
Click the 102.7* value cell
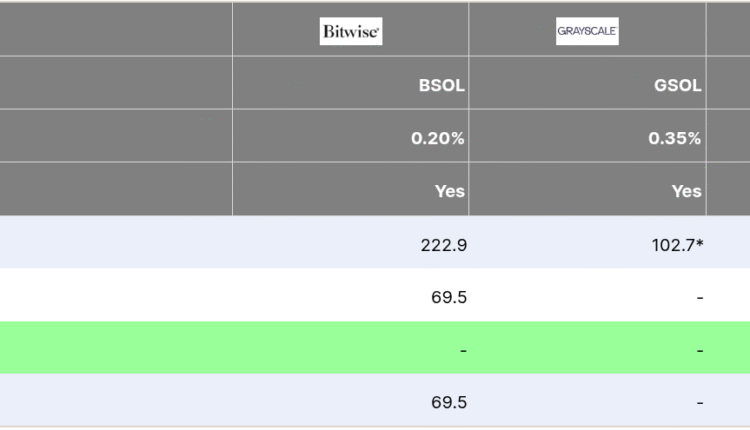click(x=677, y=244)
